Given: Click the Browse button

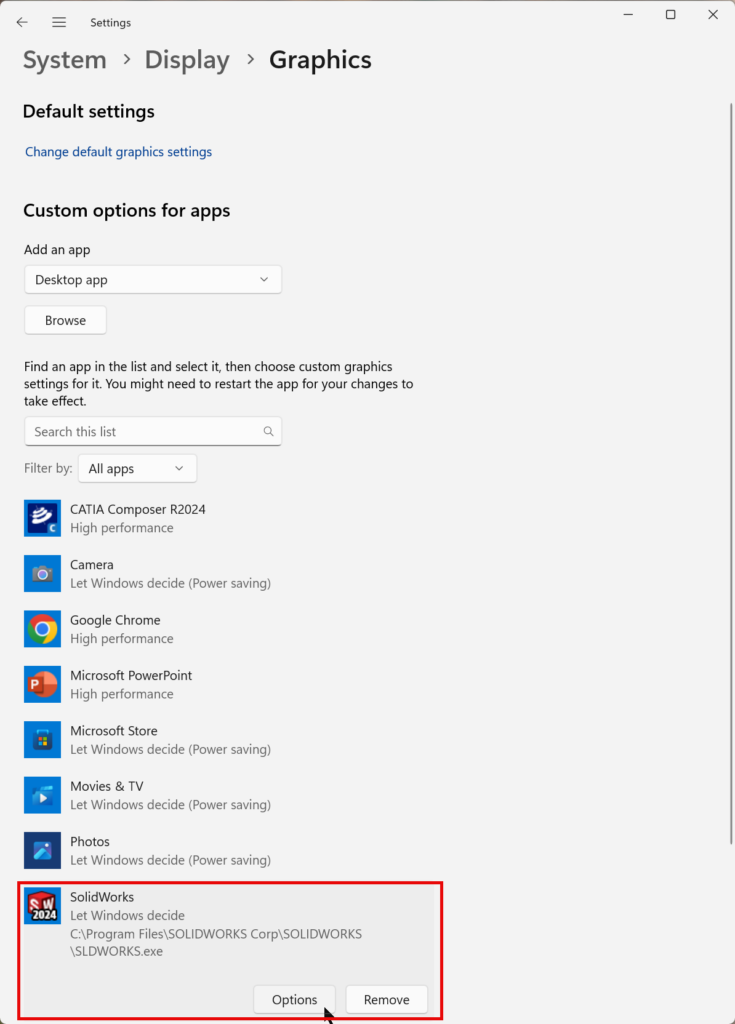Looking at the screenshot, I should click(65, 321).
